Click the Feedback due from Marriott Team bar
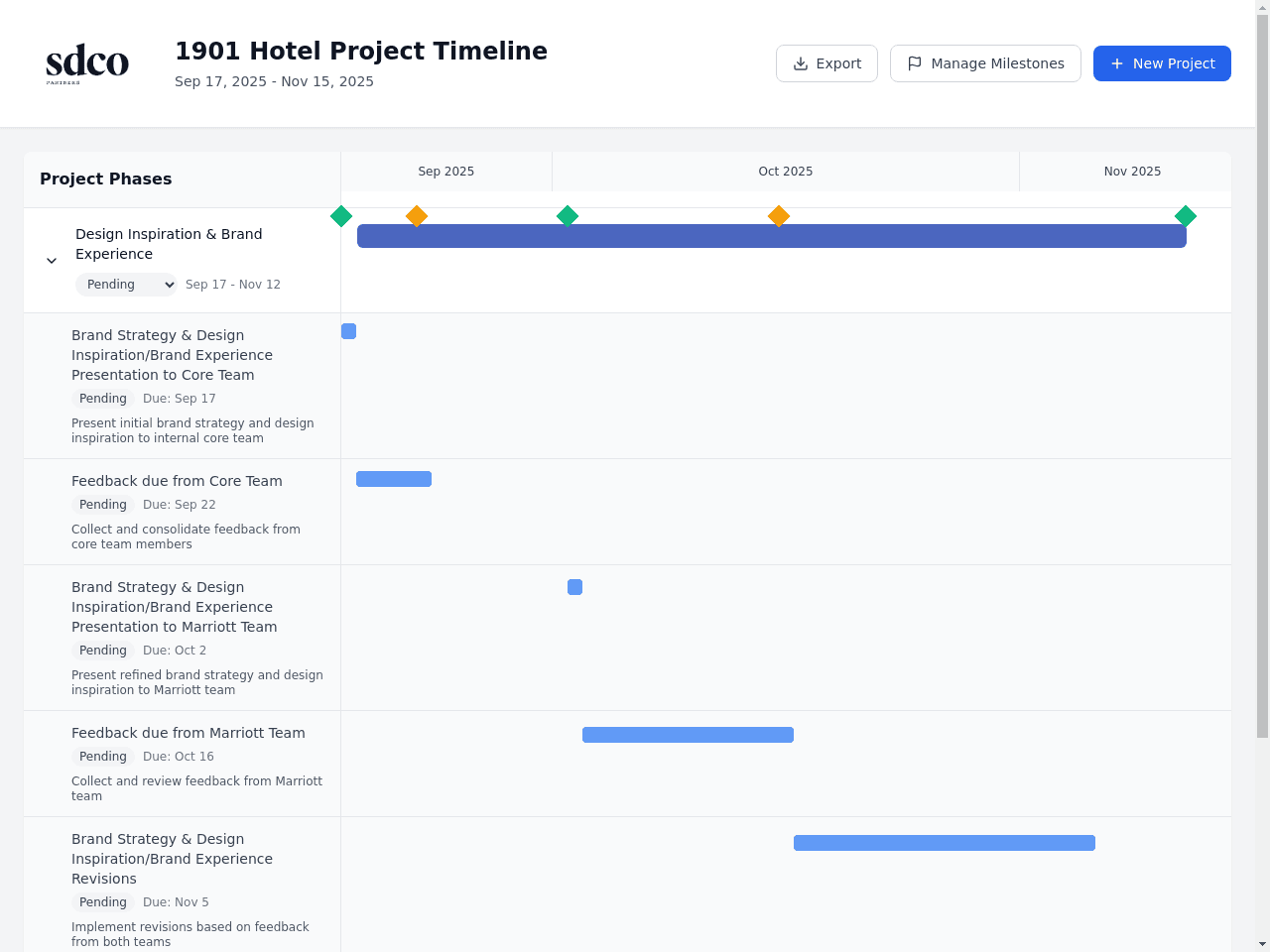The image size is (1270, 952). 688,735
